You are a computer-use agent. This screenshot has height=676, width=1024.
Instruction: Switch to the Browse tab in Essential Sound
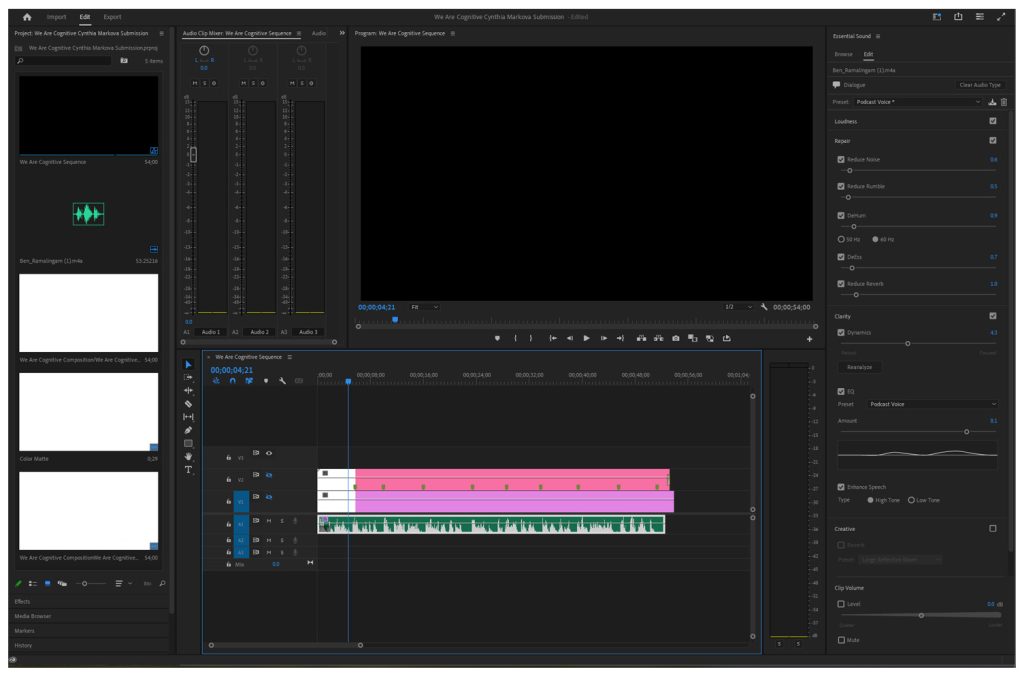844,54
